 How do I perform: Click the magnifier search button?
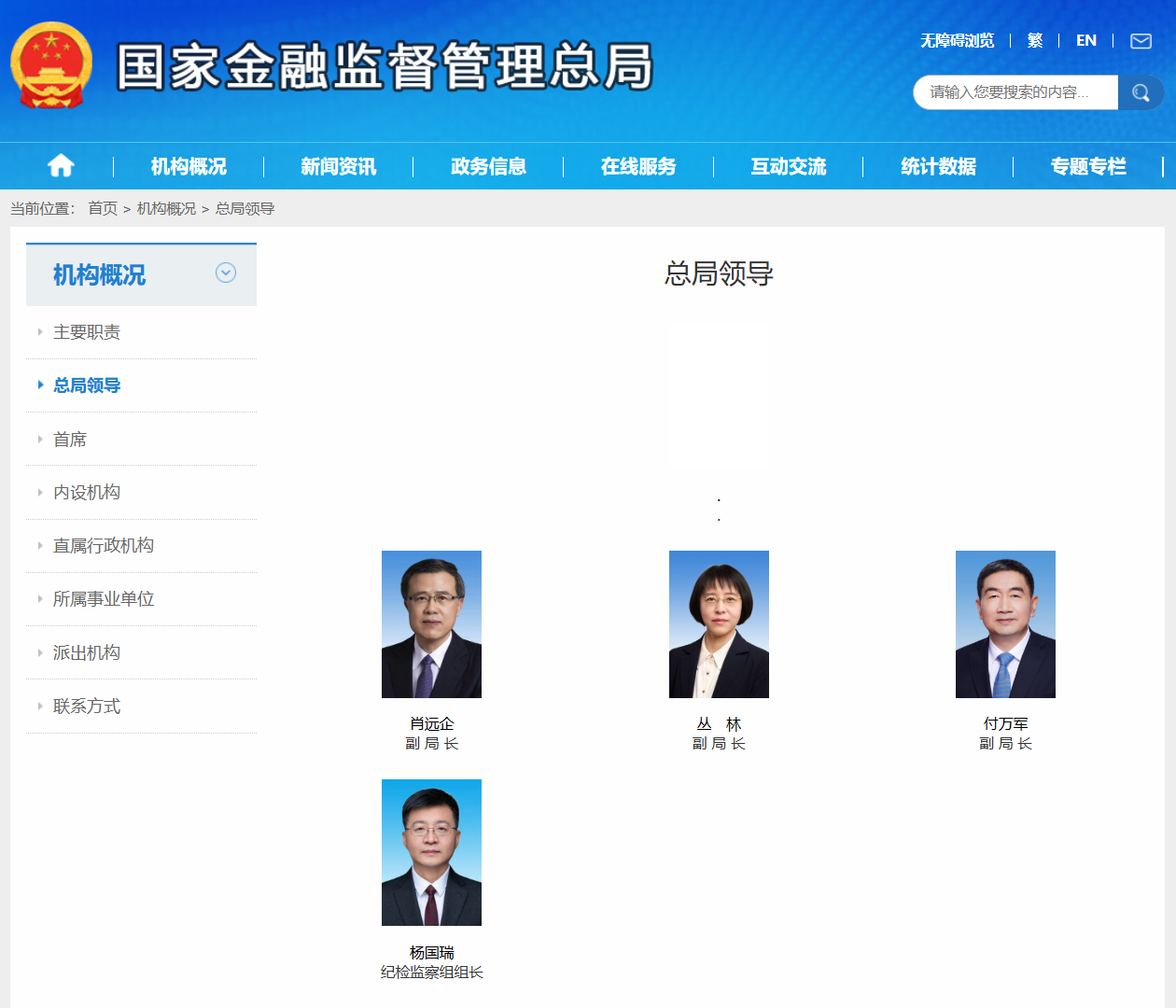1141,92
